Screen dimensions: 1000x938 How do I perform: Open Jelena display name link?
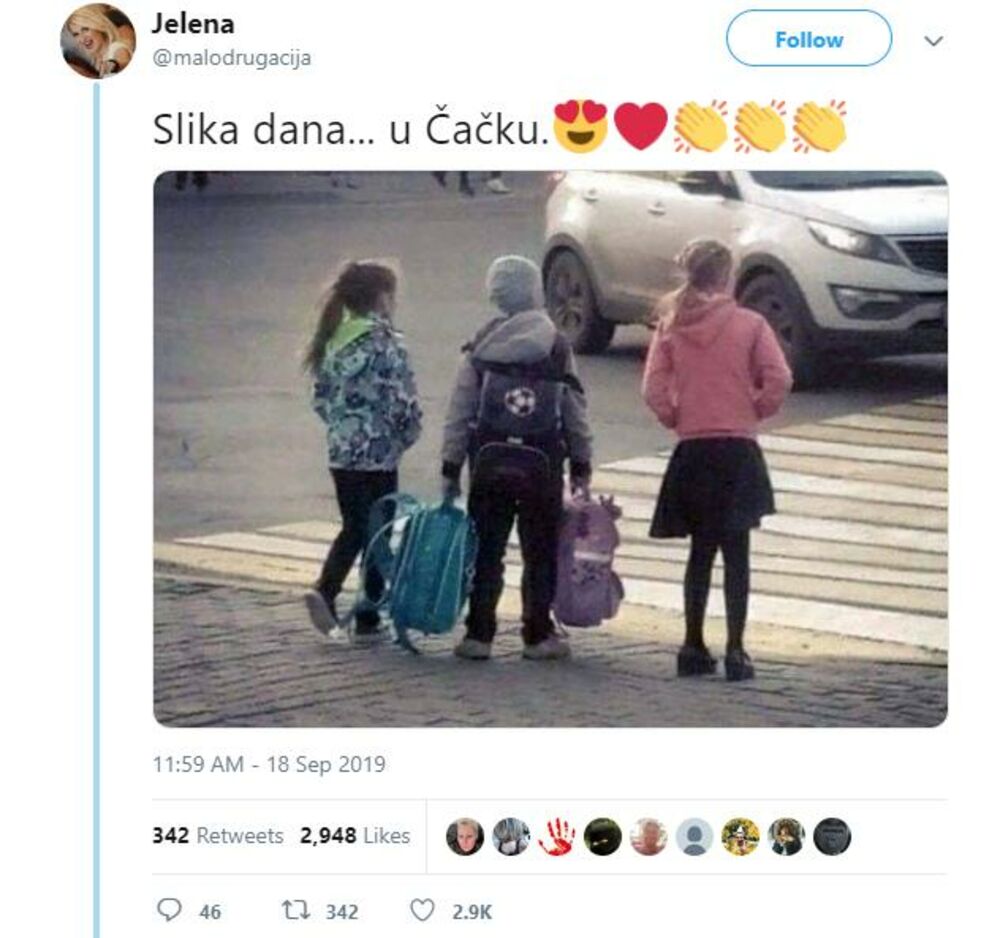click(x=193, y=24)
